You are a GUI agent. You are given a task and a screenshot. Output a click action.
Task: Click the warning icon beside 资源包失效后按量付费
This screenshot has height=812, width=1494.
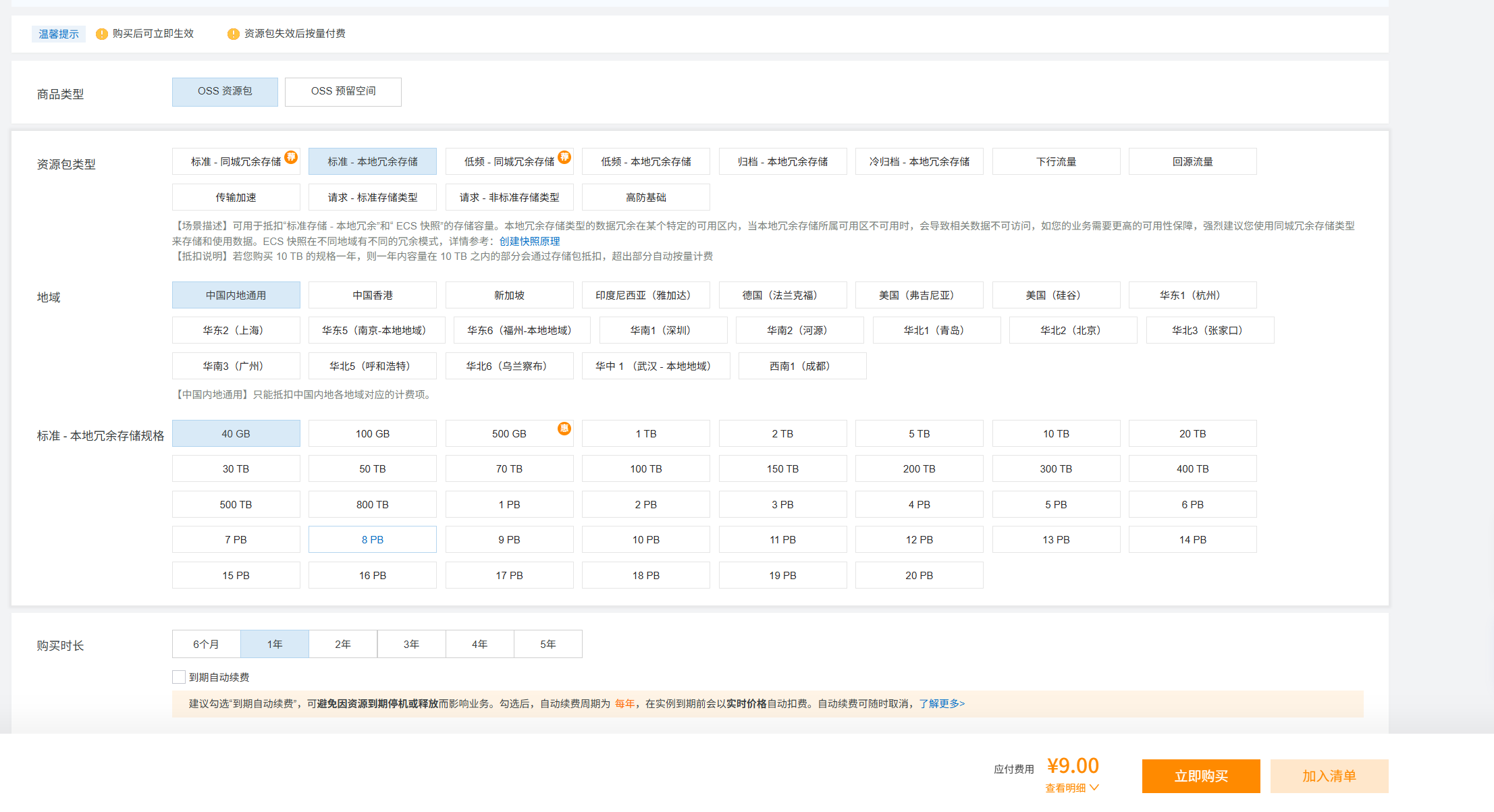(233, 34)
